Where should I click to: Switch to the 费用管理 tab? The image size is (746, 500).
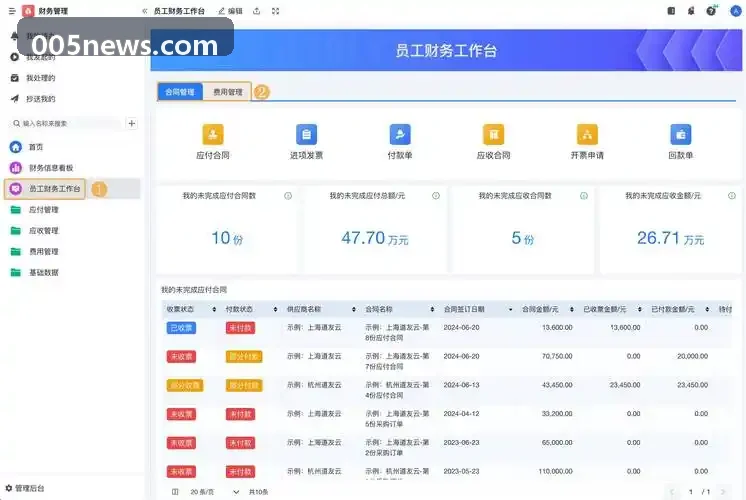227,92
